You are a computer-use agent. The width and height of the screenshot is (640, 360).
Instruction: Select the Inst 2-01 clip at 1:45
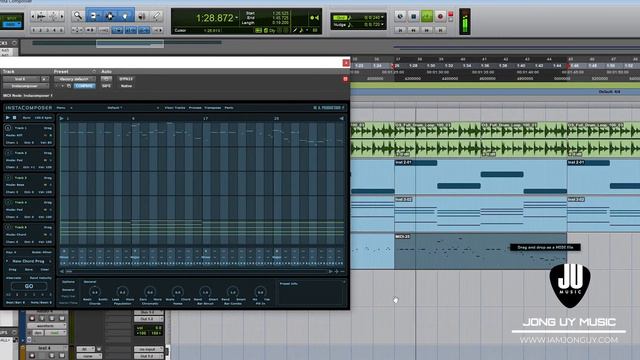(x=604, y=177)
